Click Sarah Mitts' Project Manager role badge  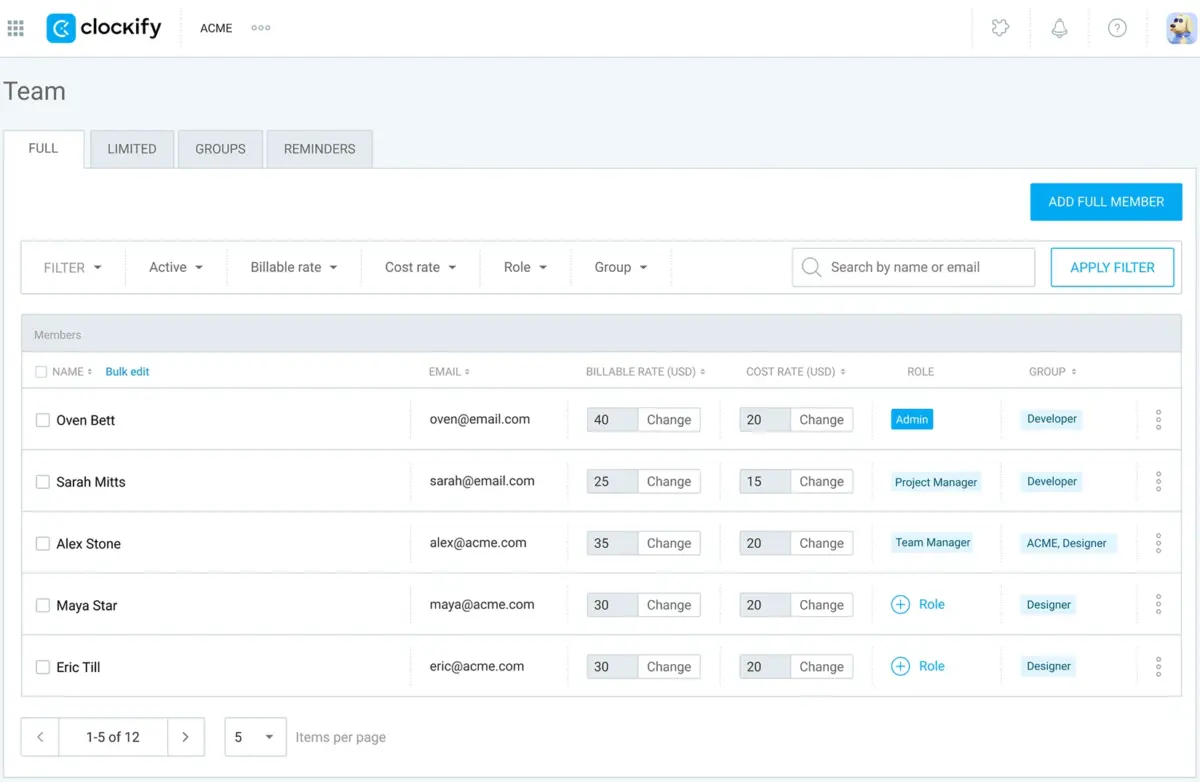936,482
